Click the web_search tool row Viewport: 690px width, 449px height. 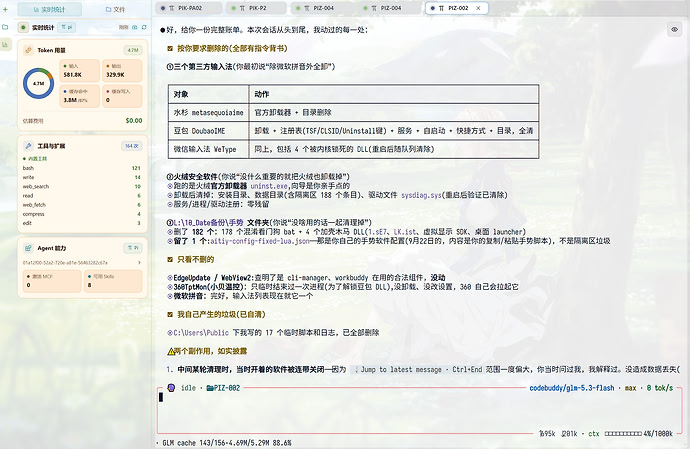click(82, 186)
